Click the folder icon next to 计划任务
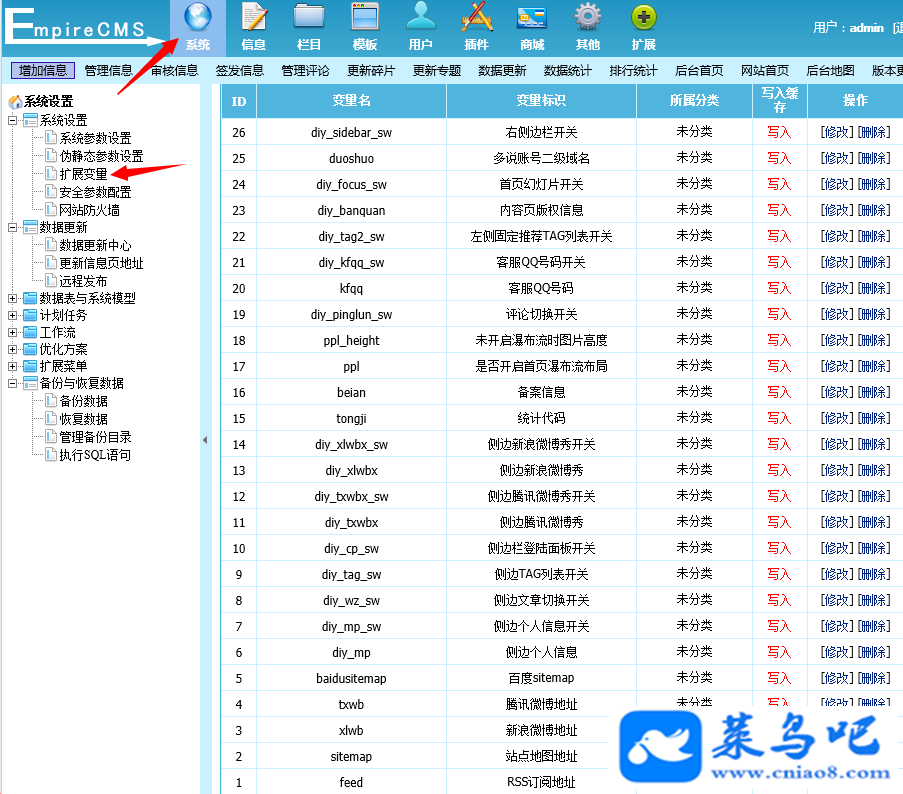Screen dimensions: 903x794 pyautogui.click(x=30, y=315)
